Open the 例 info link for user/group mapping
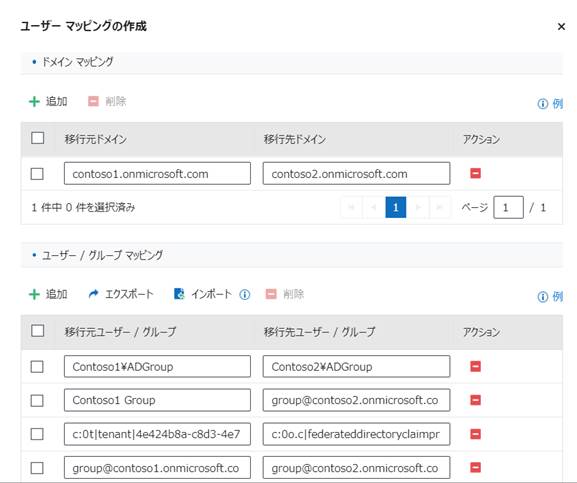The width and height of the screenshot is (577, 483). (550, 296)
